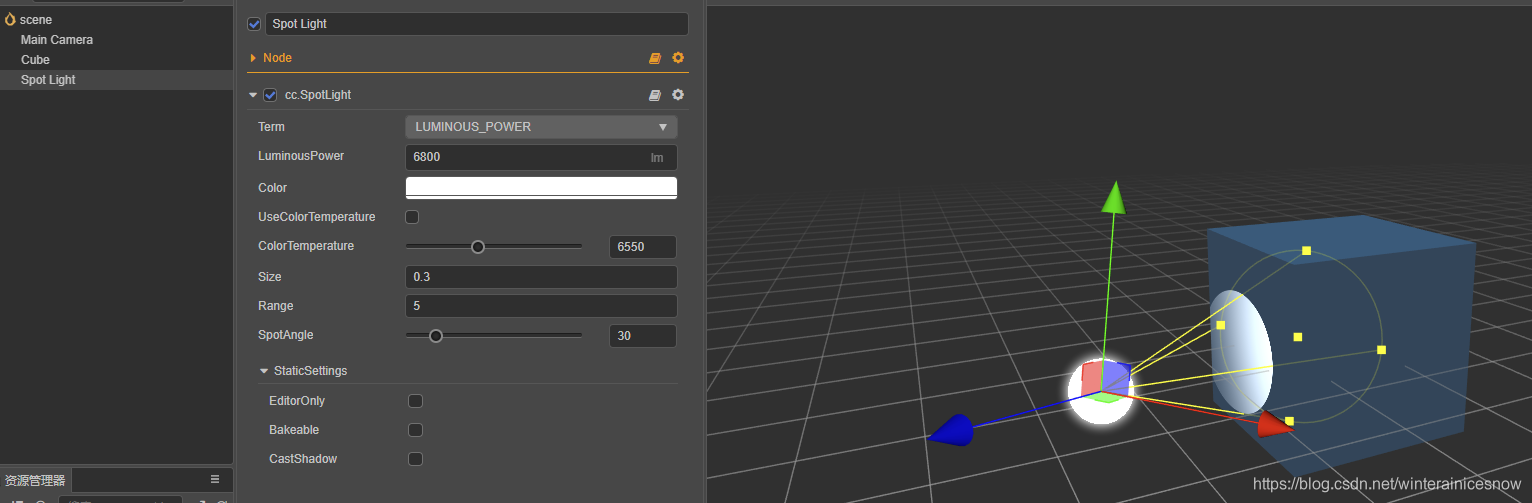Screen dimensions: 1532x503
Task: Open the Term LUMINOUS_POWER dropdown
Action: pos(541,127)
